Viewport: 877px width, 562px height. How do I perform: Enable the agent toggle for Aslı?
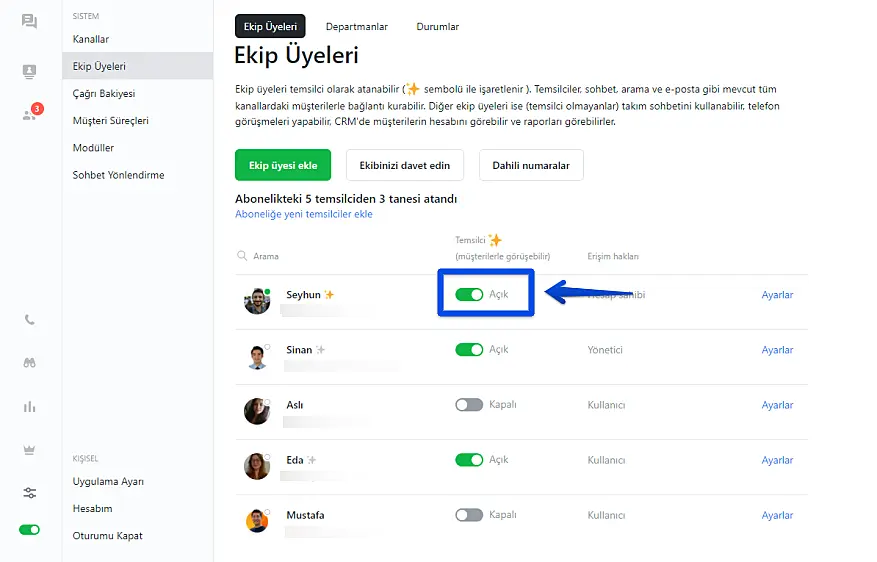pyautogui.click(x=468, y=405)
